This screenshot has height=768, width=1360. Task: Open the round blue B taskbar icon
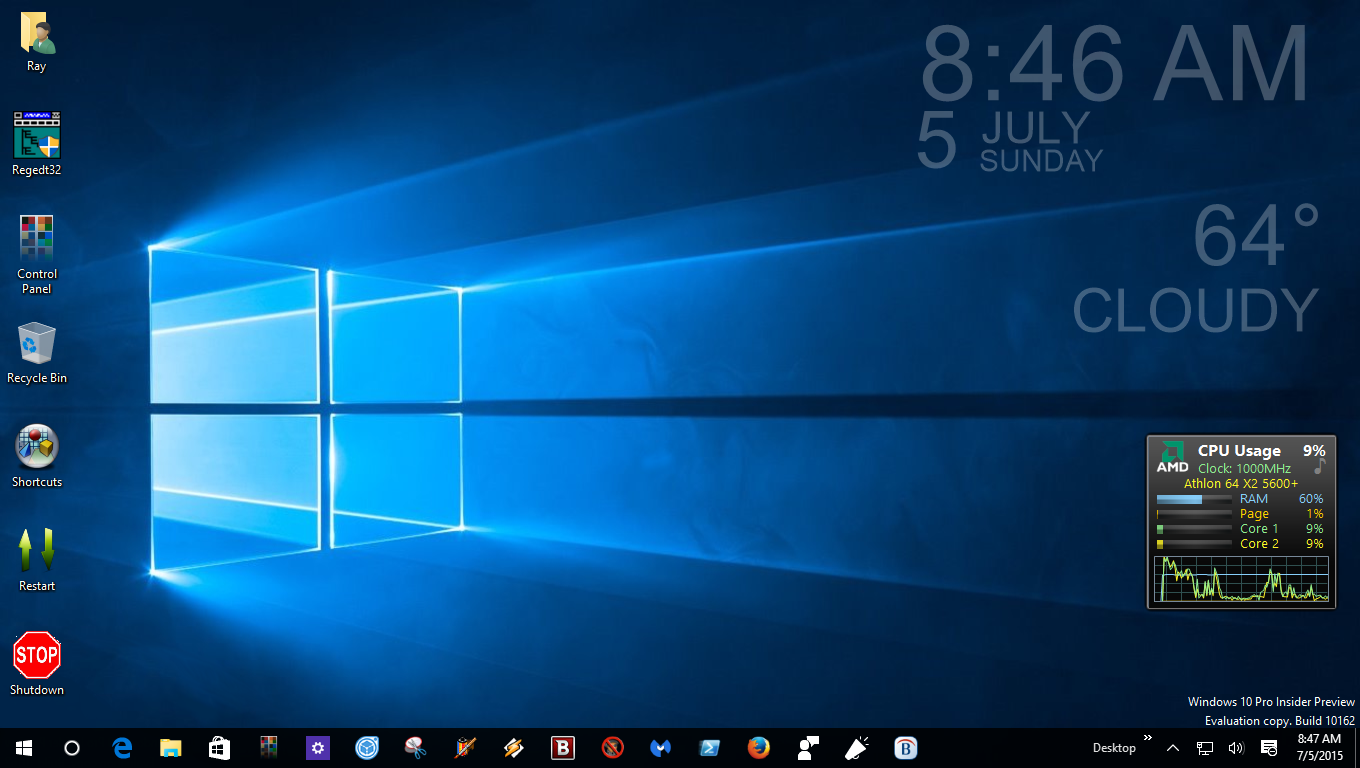906,747
